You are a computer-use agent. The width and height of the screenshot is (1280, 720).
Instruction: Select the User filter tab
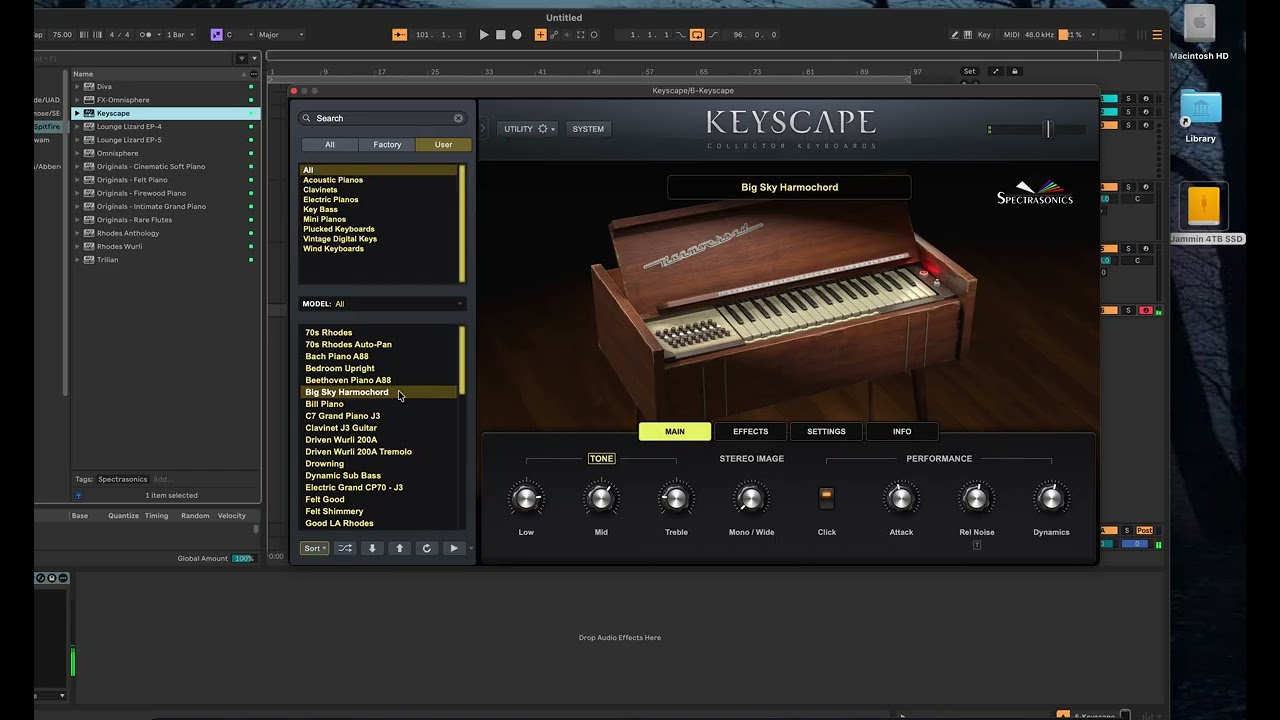click(443, 145)
